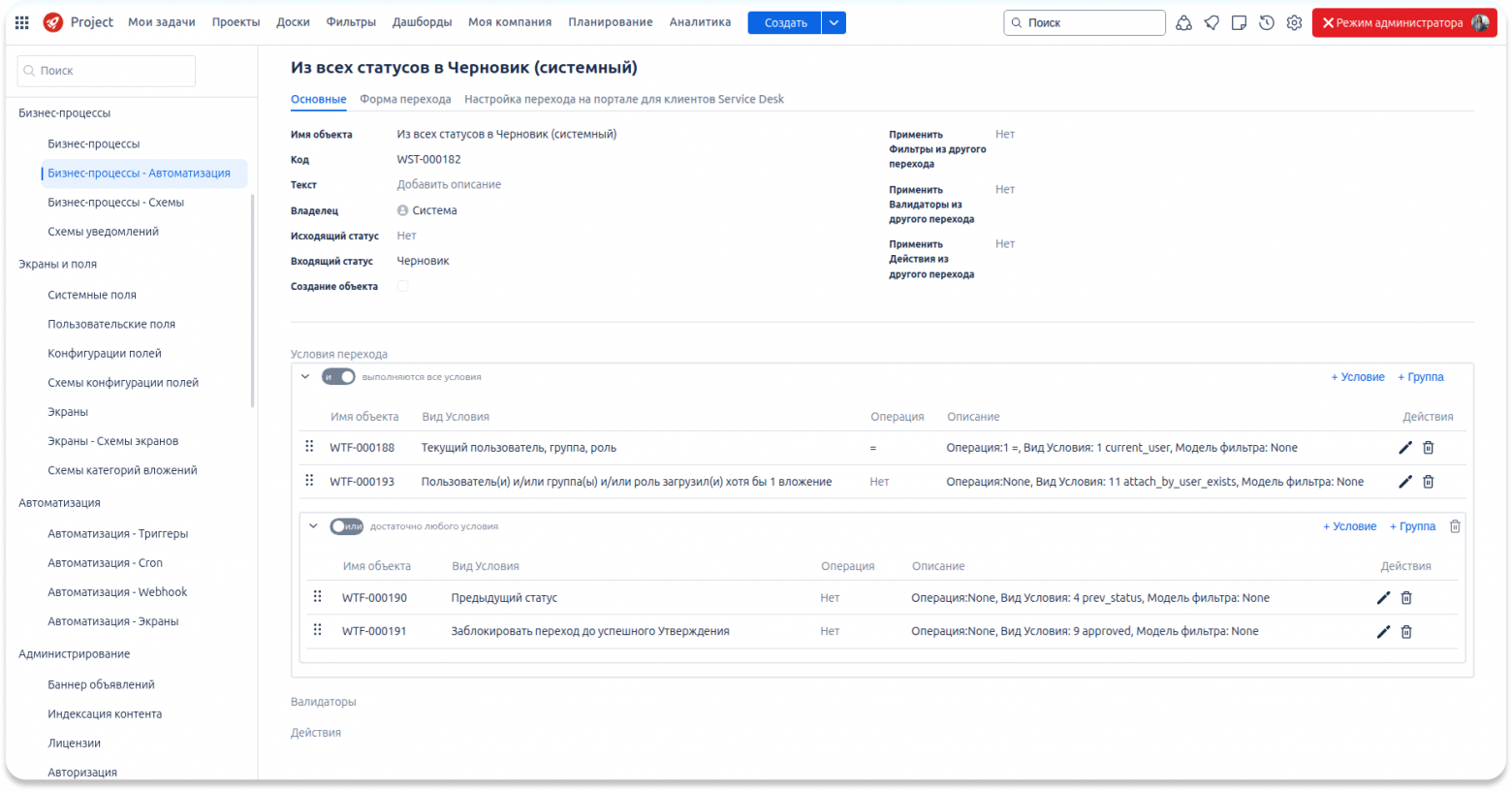Image resolution: width=1512 pixels, height=791 pixels.
Task: Open Схемы уведомлений in sidebar
Action: pyautogui.click(x=104, y=232)
